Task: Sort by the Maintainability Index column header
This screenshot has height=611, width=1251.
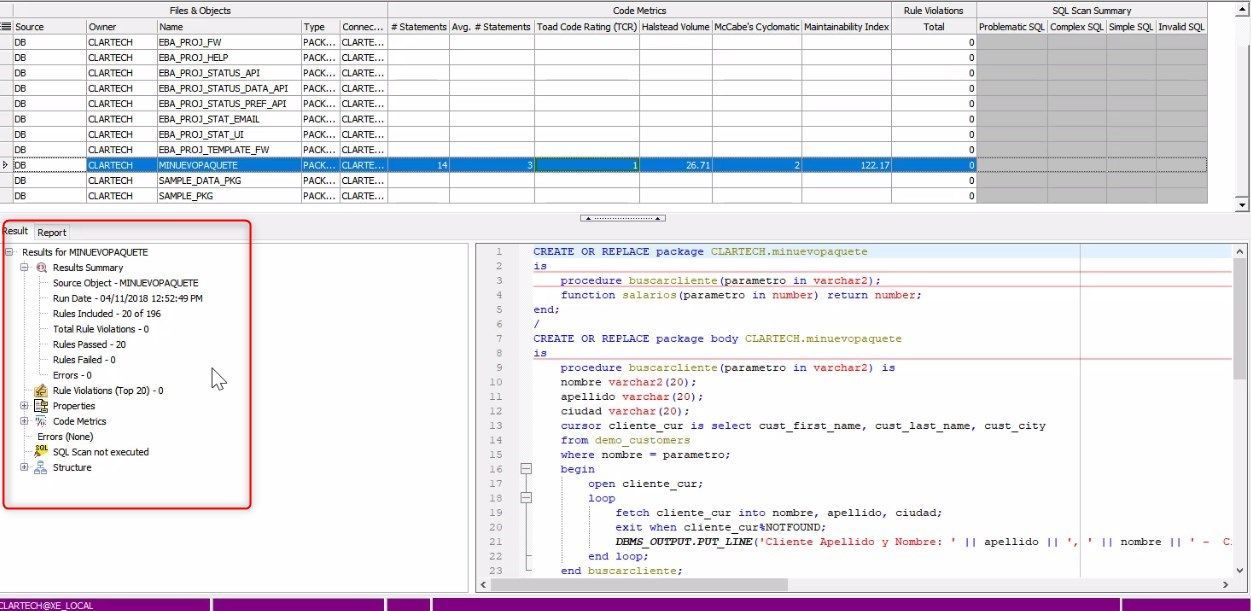Action: pos(847,27)
